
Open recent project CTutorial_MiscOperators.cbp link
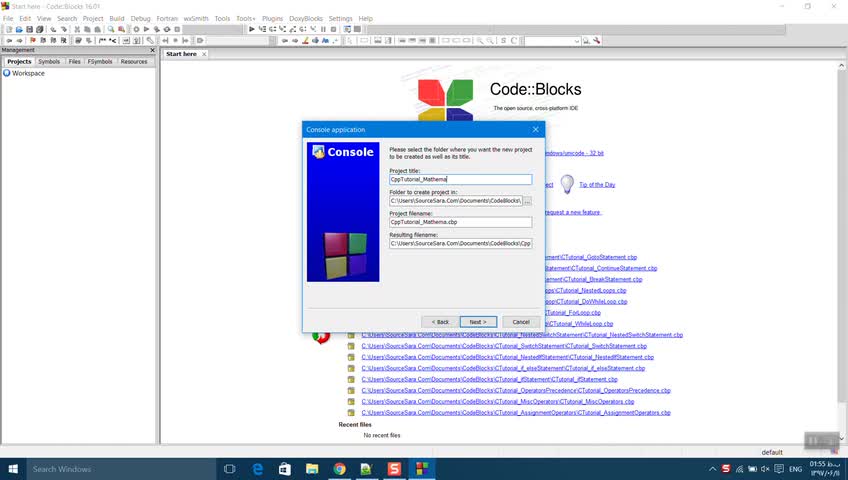[x=498, y=402]
